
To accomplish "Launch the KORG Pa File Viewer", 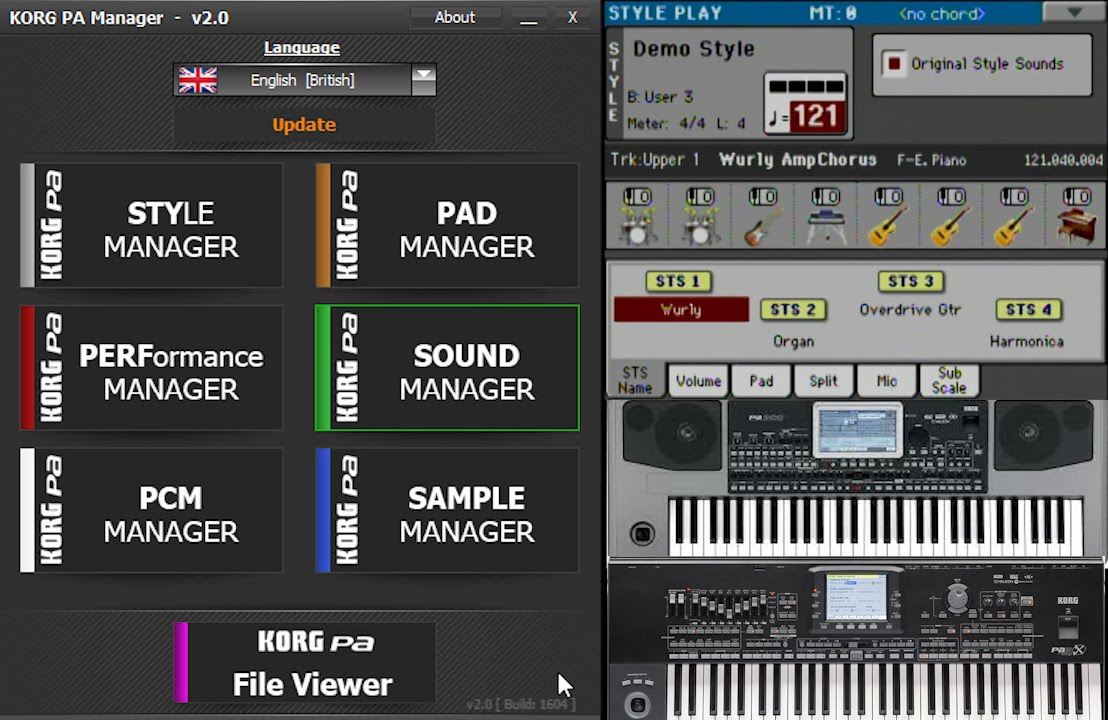I will tap(305, 663).
